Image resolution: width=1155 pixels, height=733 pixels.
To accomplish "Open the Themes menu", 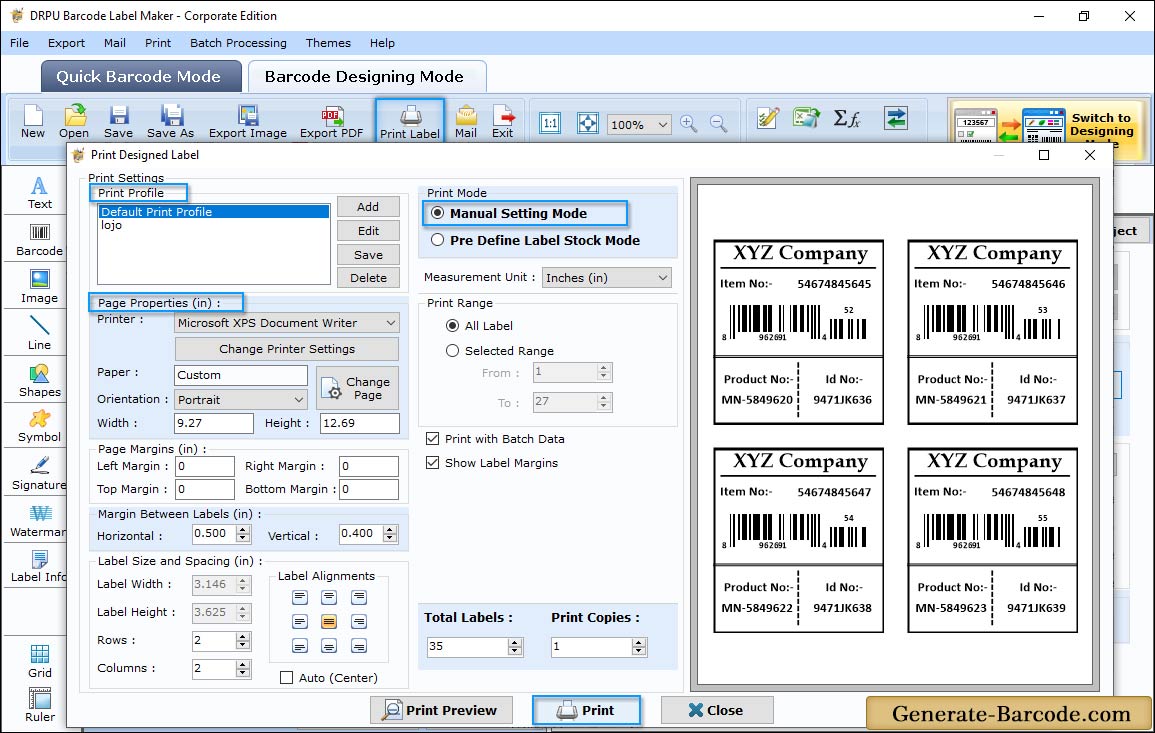I will pyautogui.click(x=328, y=43).
